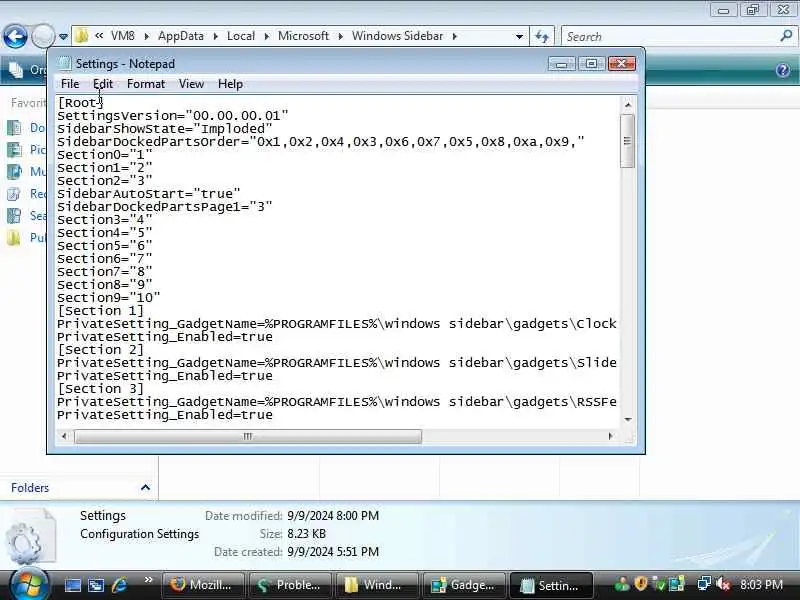This screenshot has height=600, width=800.
Task: Open Public folder favorite link icon
Action: point(14,238)
